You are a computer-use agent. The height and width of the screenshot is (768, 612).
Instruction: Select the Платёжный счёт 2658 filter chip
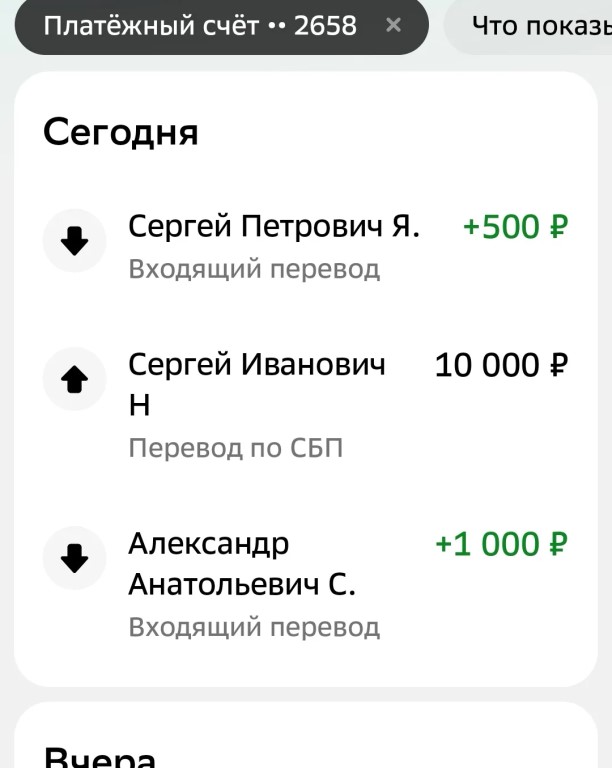[222, 26]
